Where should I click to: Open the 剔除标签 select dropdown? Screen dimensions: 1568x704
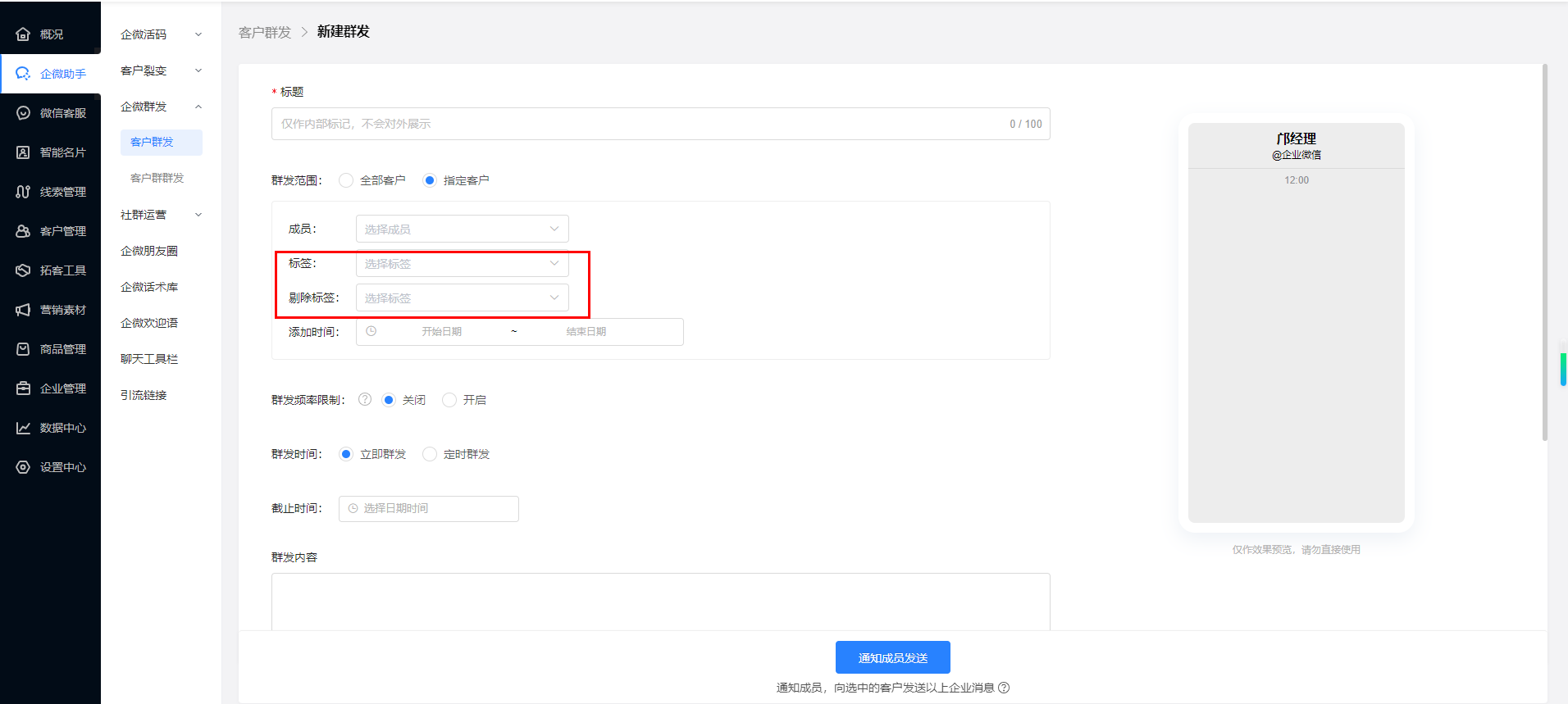point(462,298)
